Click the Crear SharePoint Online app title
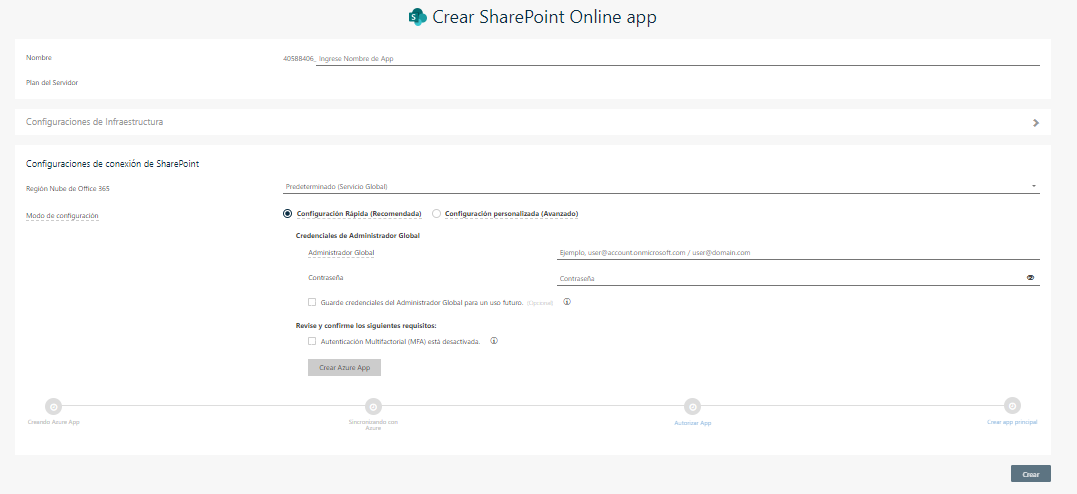This screenshot has width=1077, height=494. (x=544, y=17)
